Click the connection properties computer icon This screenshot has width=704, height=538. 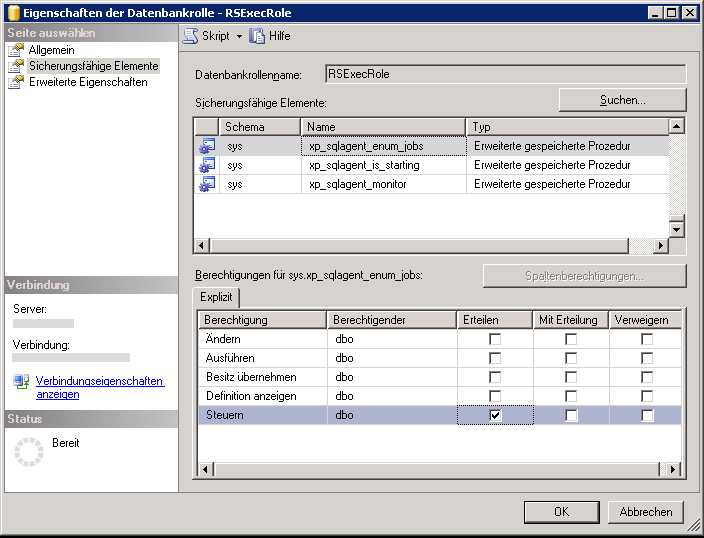[x=21, y=381]
